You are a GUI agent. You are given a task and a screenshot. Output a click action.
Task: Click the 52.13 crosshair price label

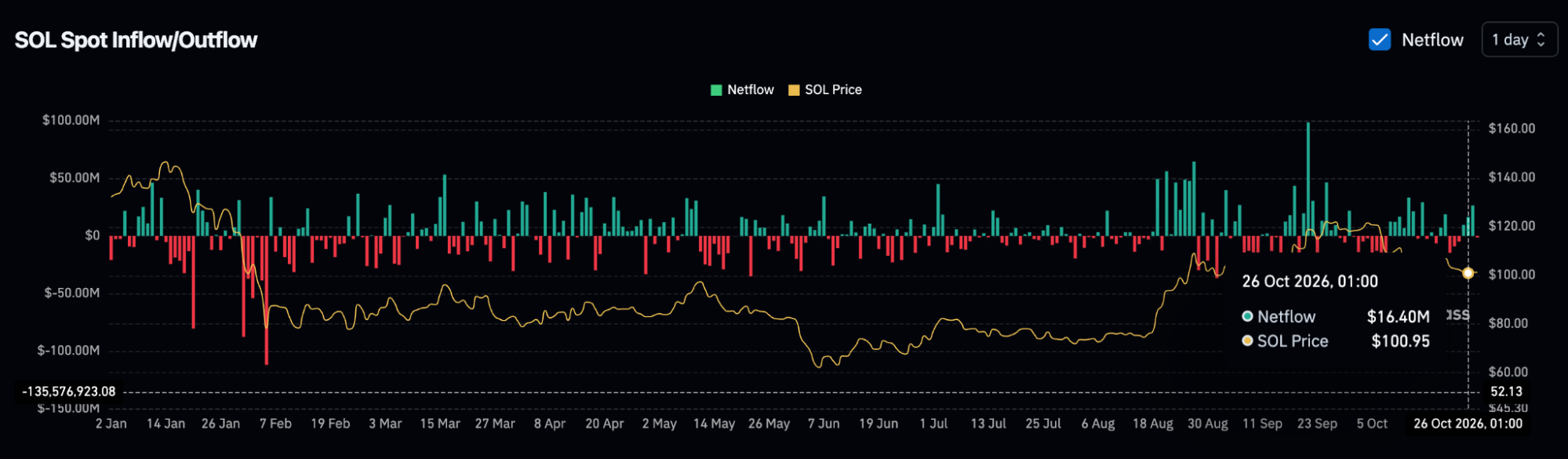point(1506,392)
